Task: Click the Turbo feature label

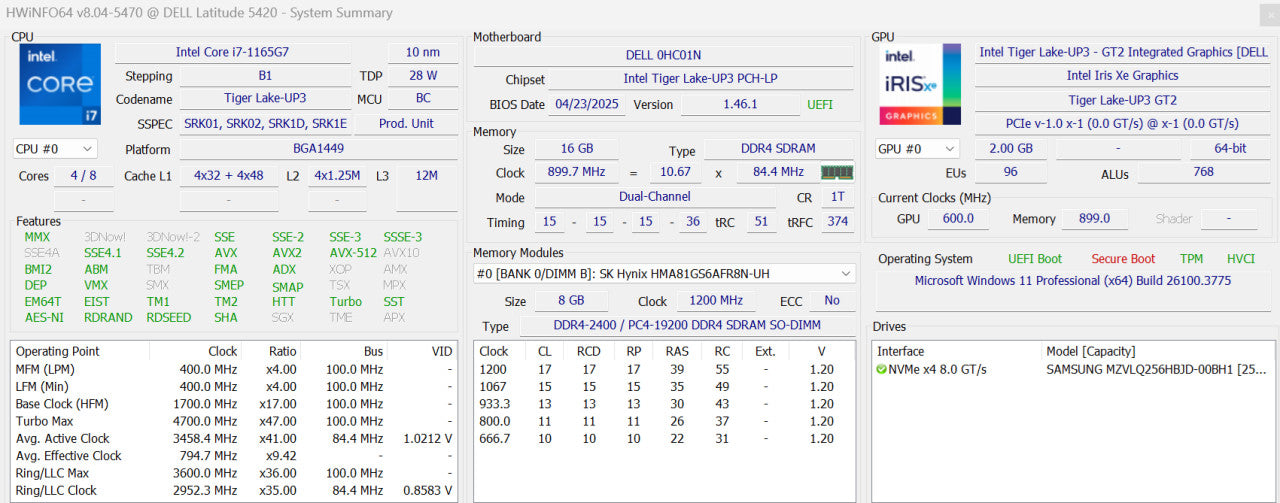Action: [346, 301]
